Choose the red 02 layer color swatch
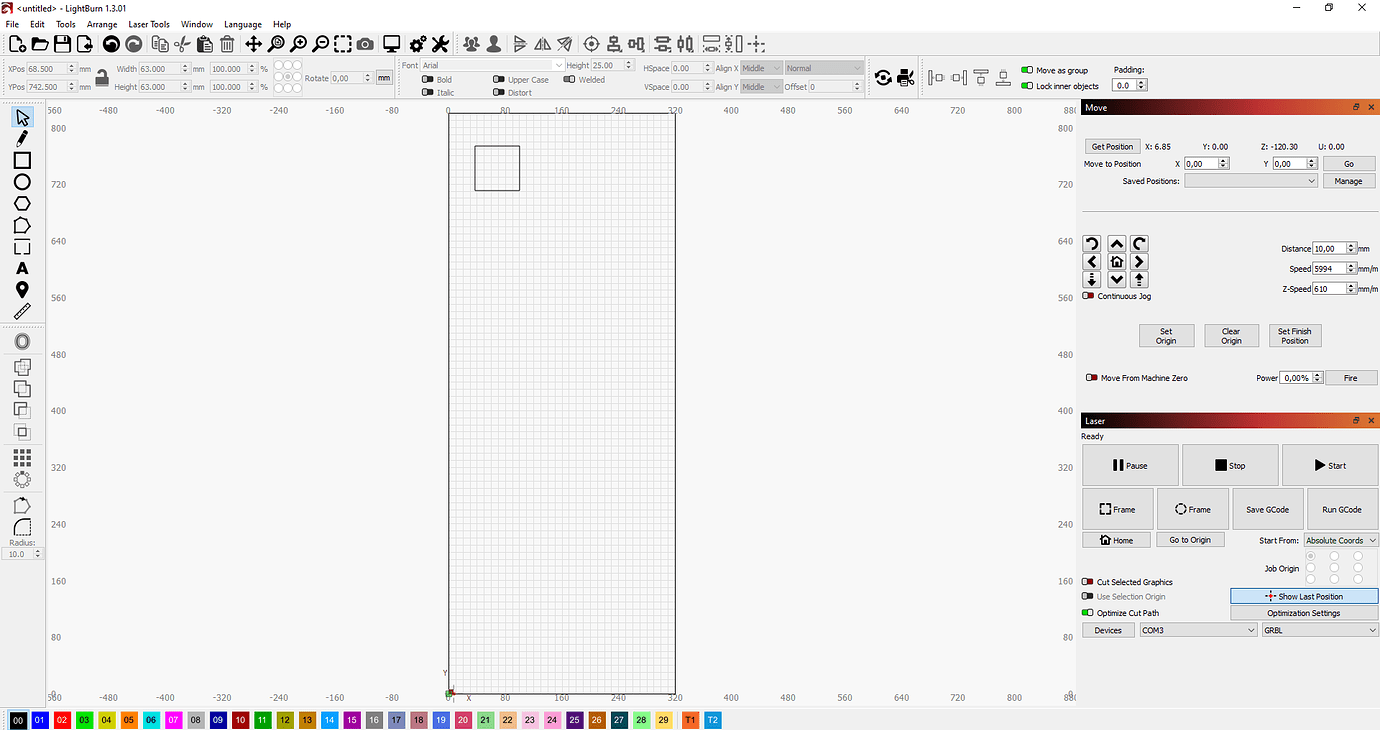The width and height of the screenshot is (1380, 730). [x=62, y=720]
